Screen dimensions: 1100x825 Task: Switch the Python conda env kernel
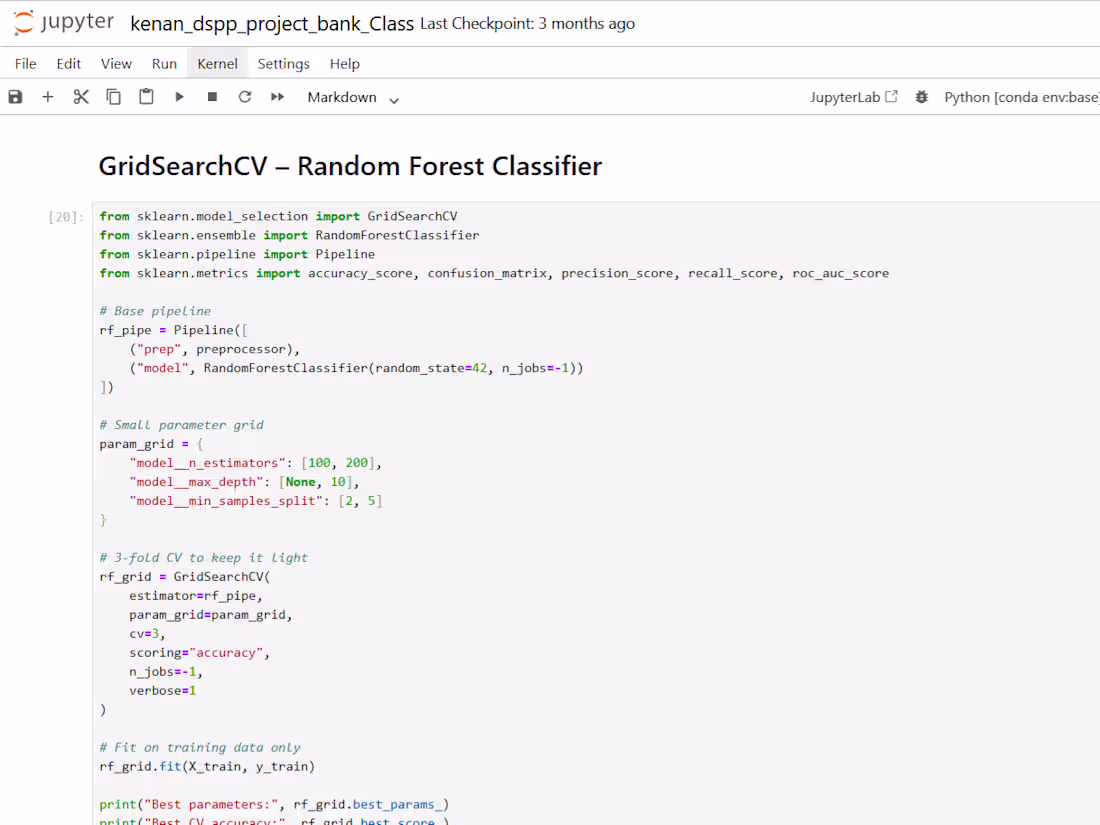pyautogui.click(x=1021, y=97)
